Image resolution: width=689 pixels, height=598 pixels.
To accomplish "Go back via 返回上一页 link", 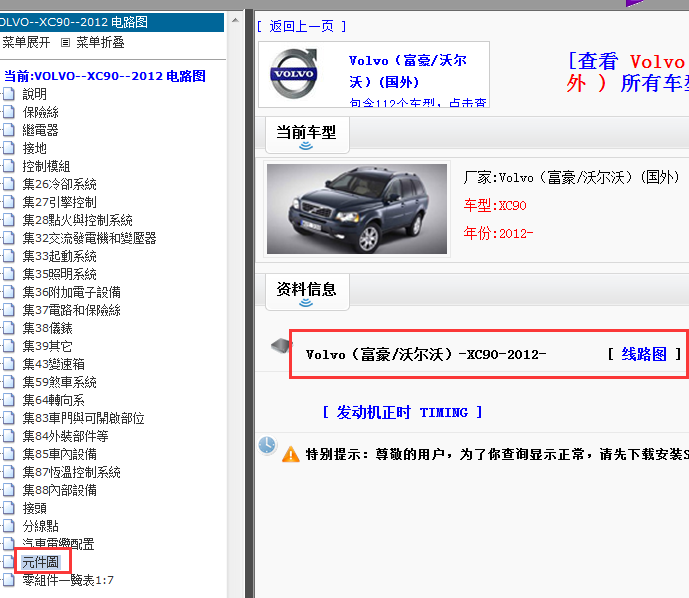I will tap(301, 26).
